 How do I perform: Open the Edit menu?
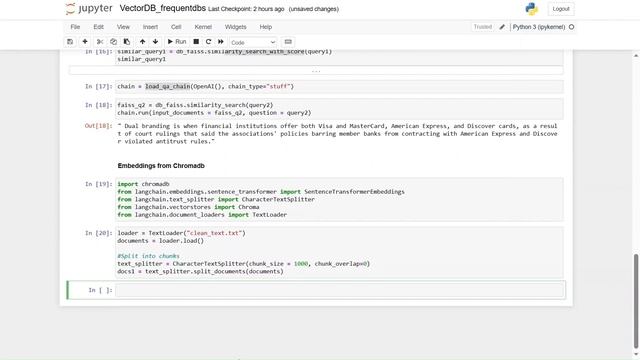point(98,27)
